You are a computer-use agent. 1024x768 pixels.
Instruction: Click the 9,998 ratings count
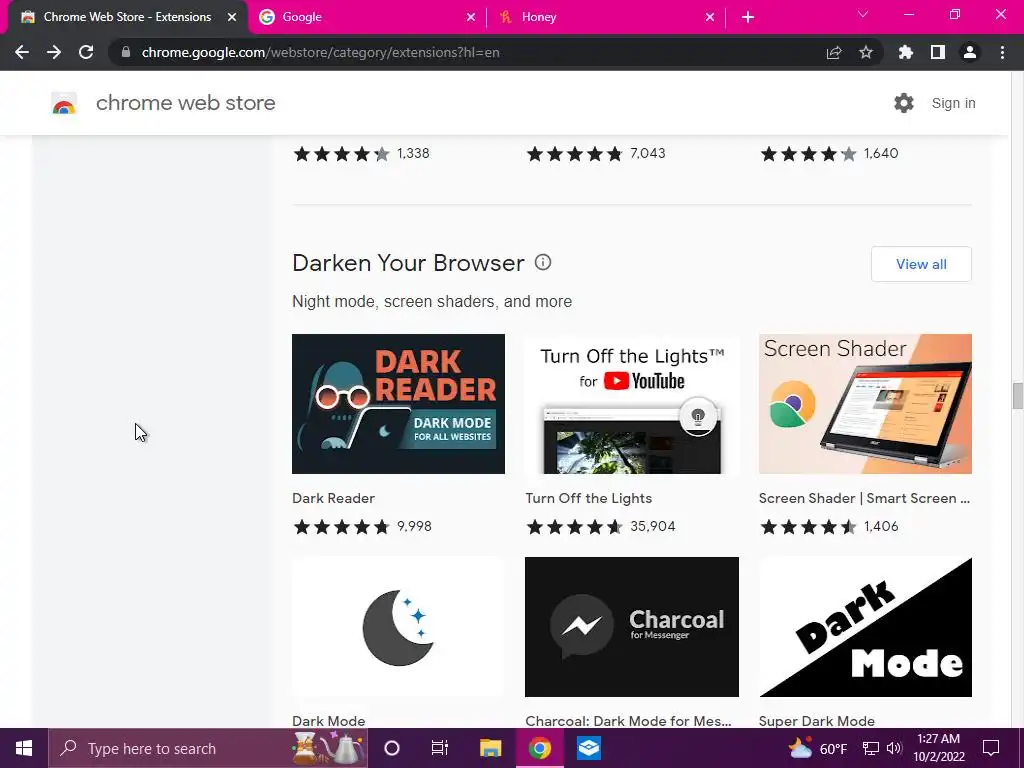[x=414, y=526]
